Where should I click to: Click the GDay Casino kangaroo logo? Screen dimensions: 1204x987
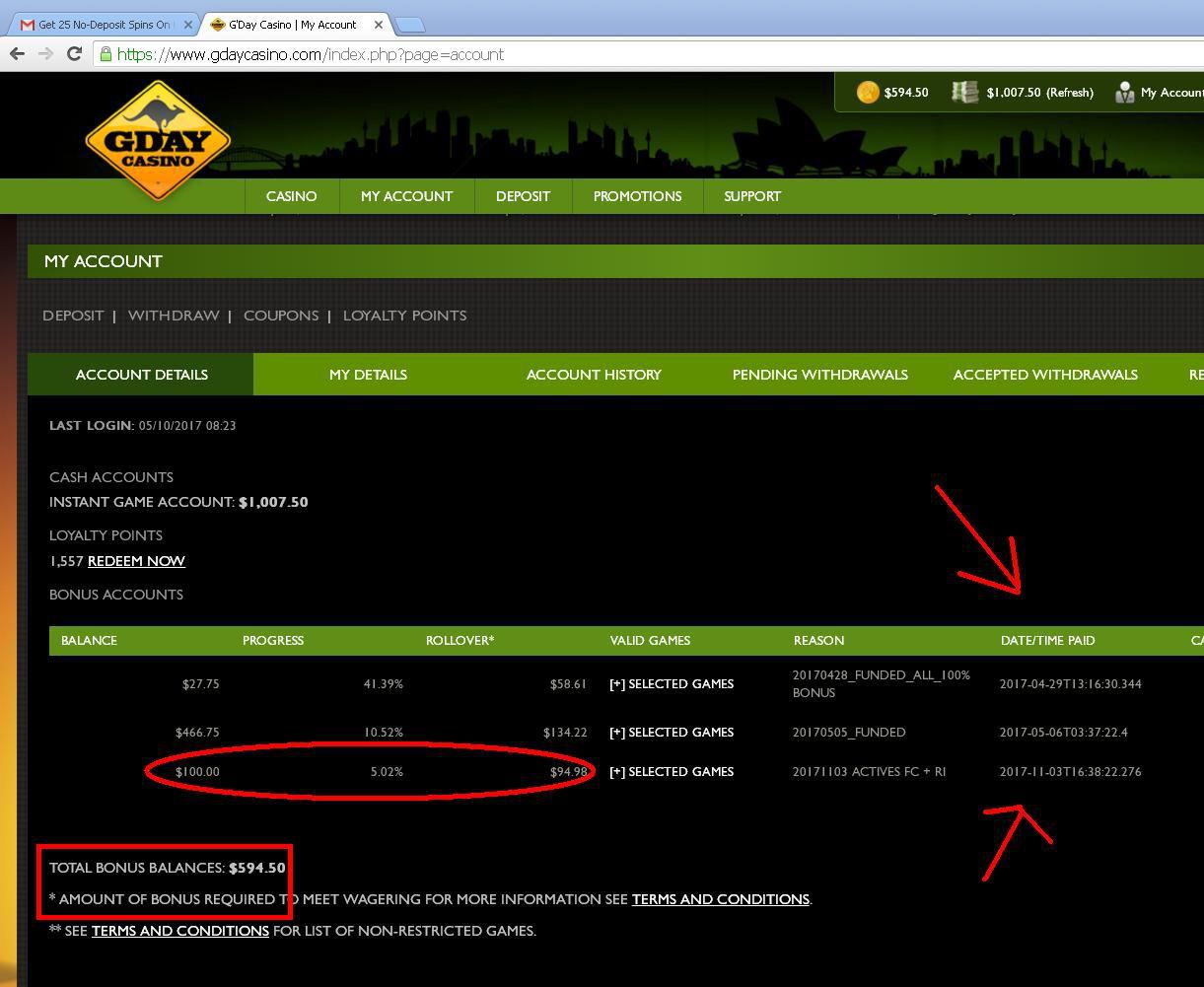pos(158,141)
